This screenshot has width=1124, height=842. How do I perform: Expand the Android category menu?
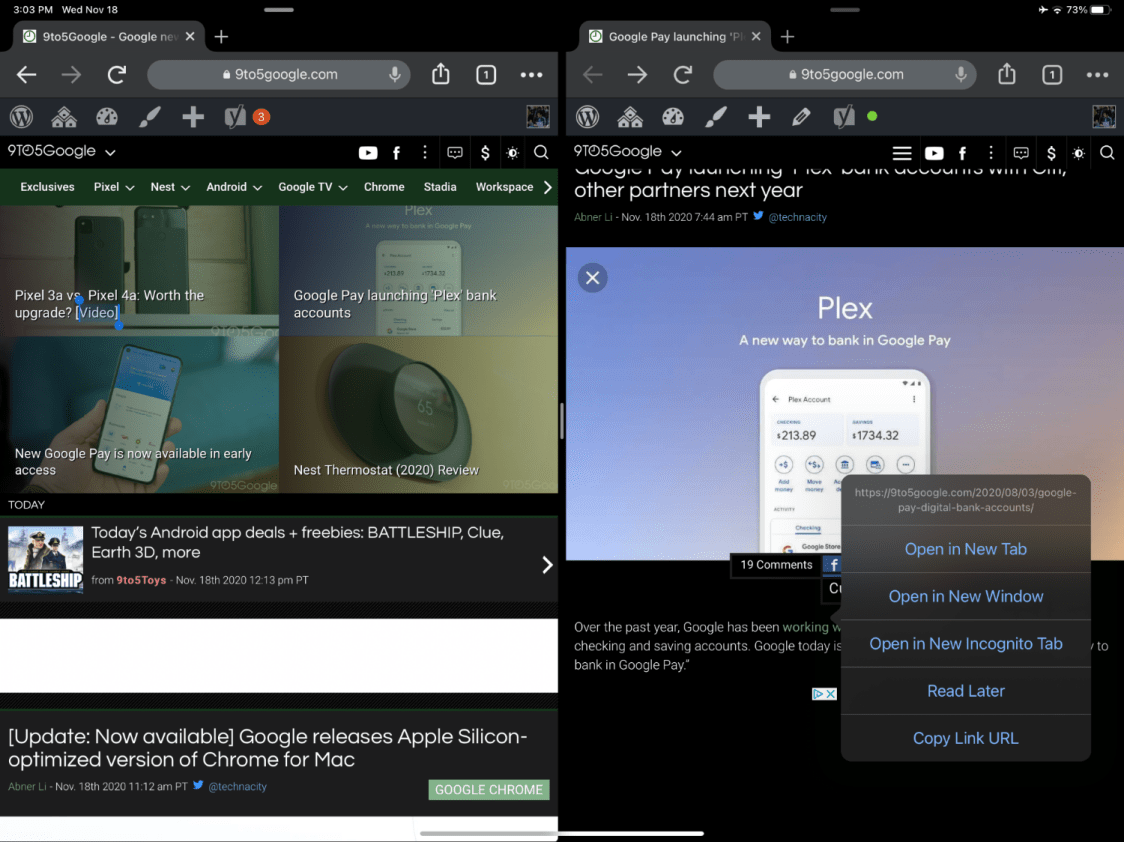tap(234, 187)
